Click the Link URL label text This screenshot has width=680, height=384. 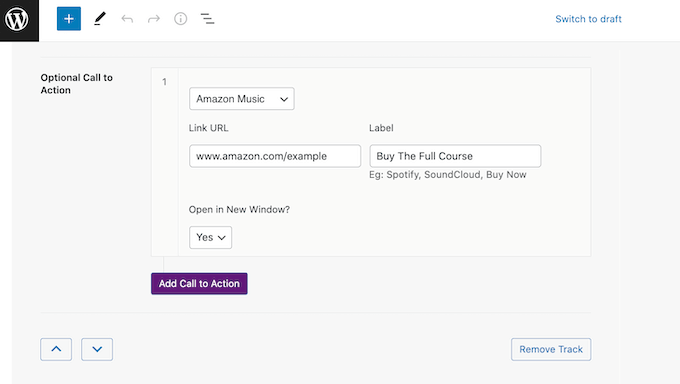coord(208,128)
